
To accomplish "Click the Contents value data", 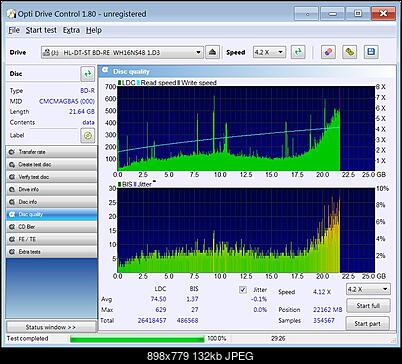I will 88,122.
